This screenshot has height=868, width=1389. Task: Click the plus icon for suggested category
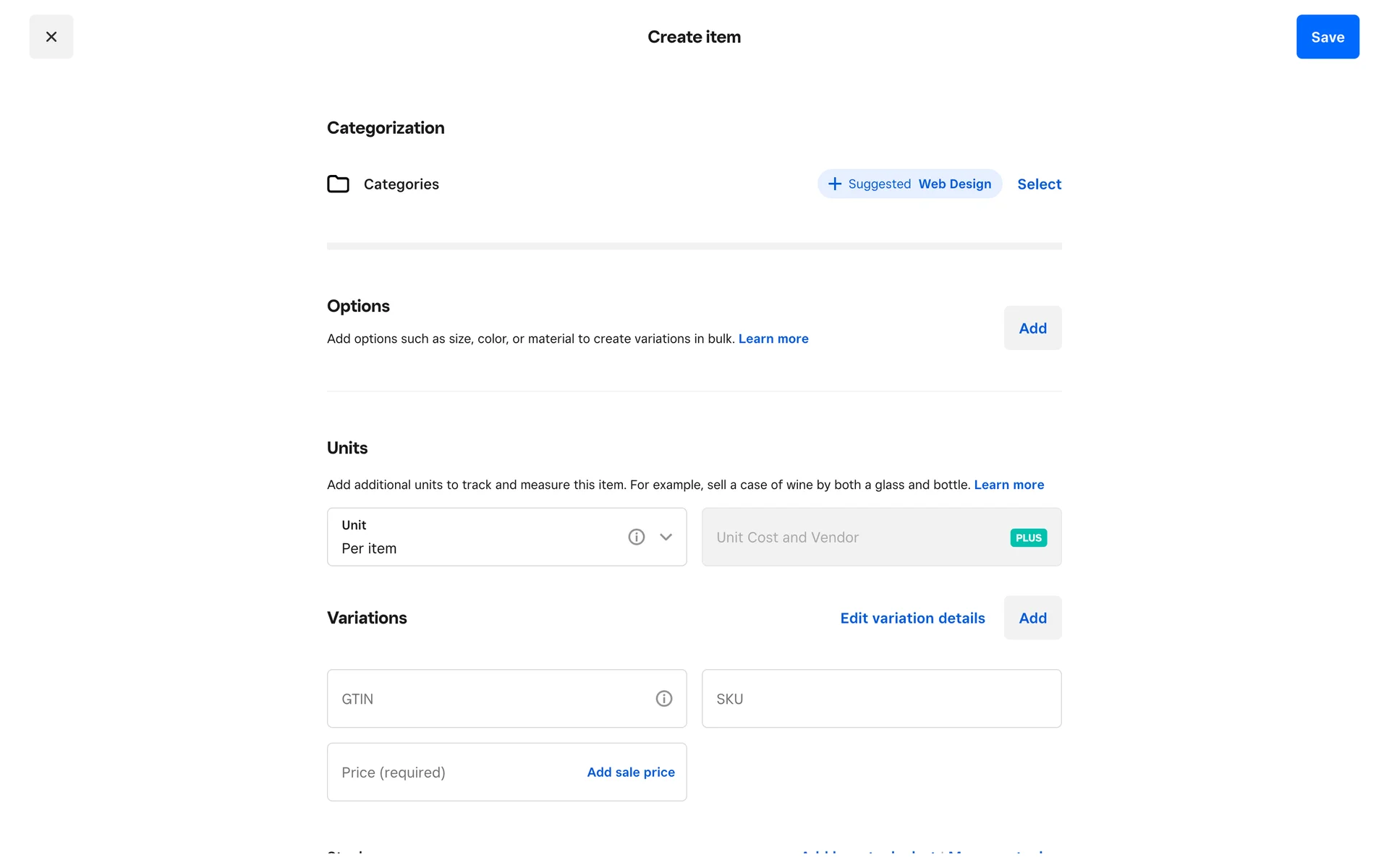pos(835,184)
